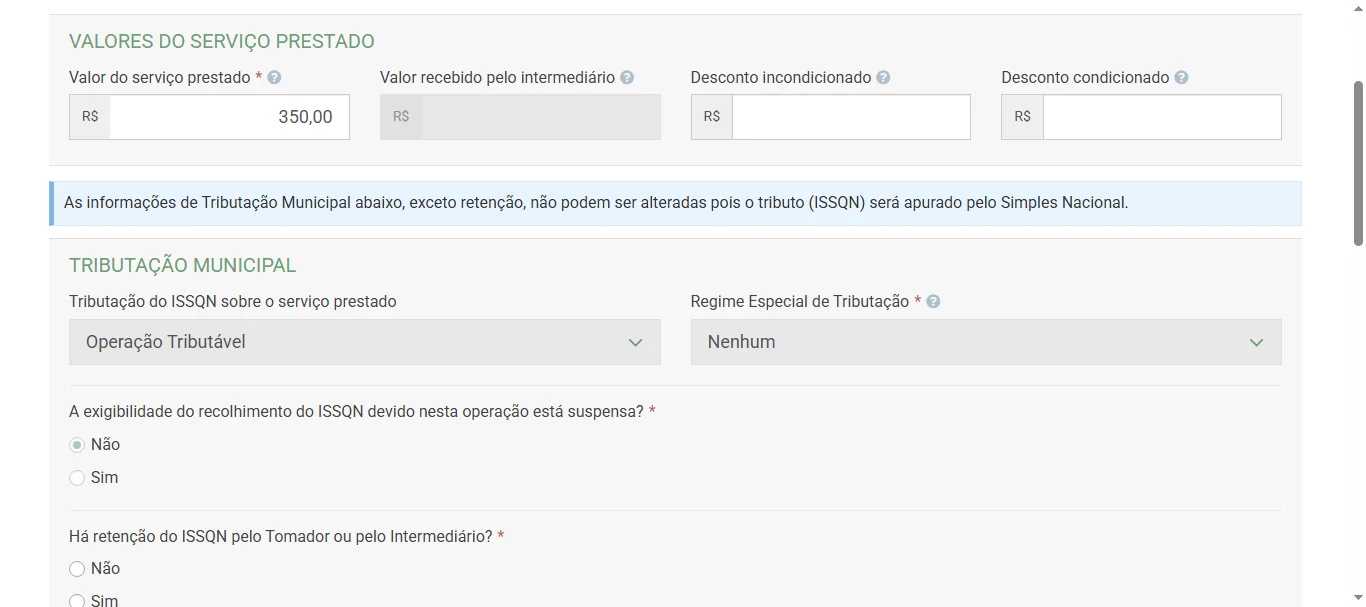Expand the chevron on Operação Tributável selector
This screenshot has height=607, width=1366.
click(x=636, y=341)
